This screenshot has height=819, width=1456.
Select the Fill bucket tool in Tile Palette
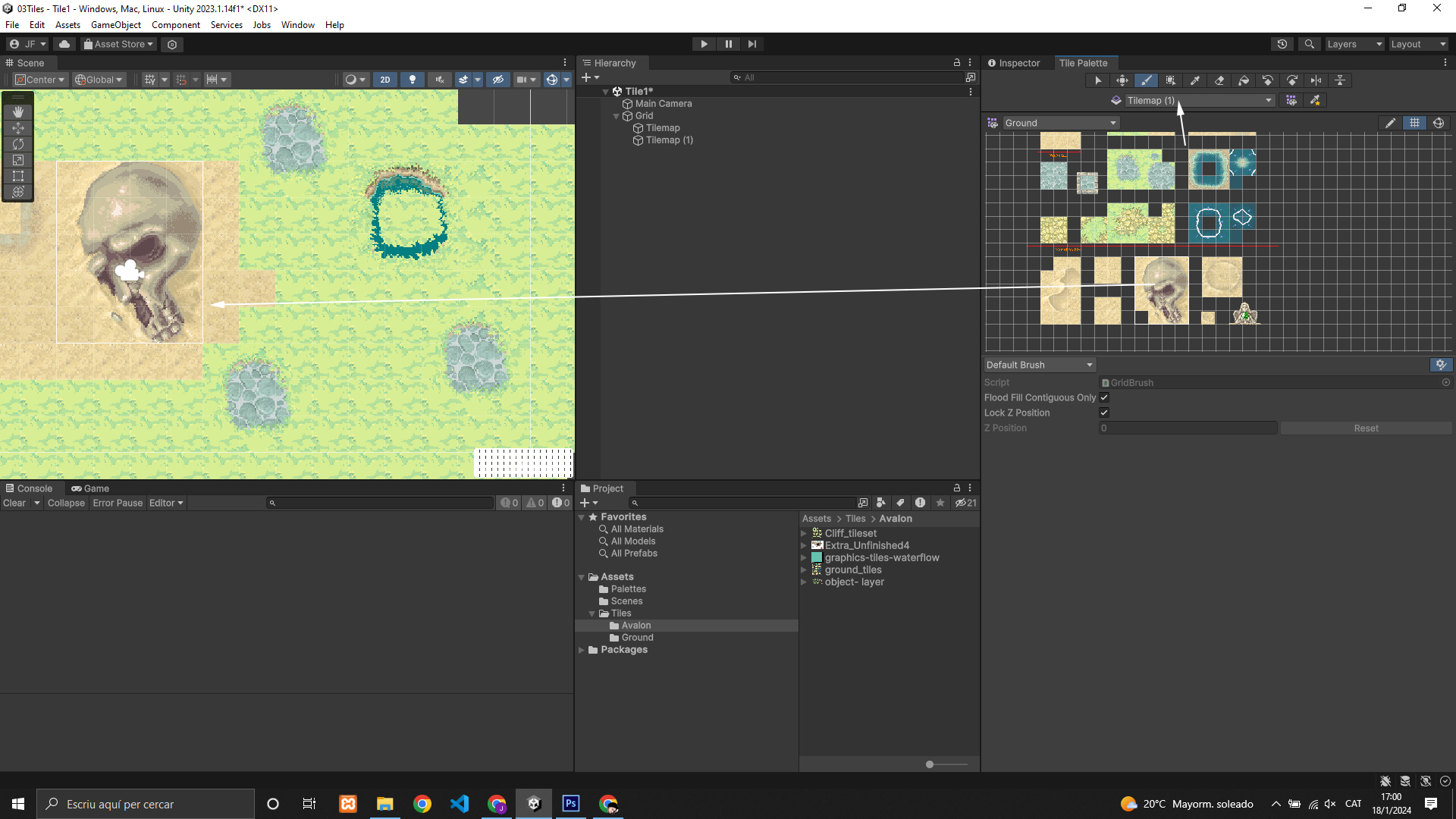coord(1244,80)
